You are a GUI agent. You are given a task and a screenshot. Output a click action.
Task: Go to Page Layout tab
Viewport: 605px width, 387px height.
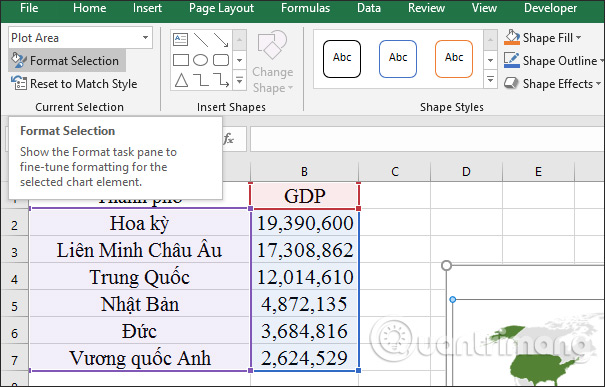pos(221,8)
